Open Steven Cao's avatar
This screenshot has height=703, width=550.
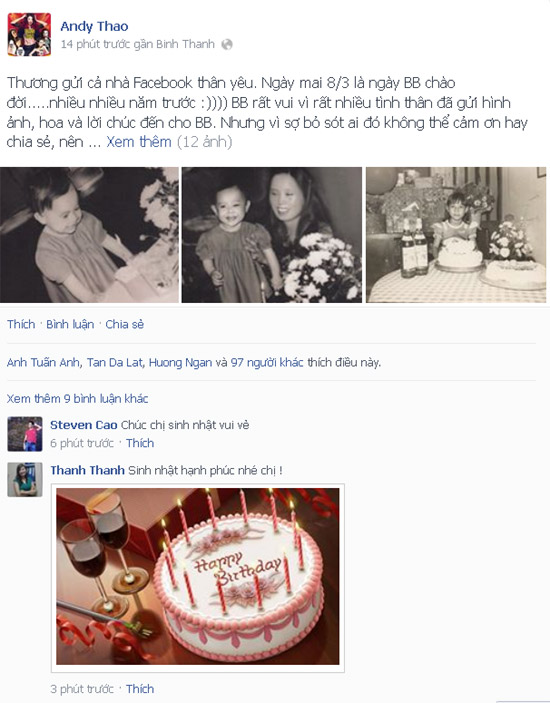(x=25, y=434)
